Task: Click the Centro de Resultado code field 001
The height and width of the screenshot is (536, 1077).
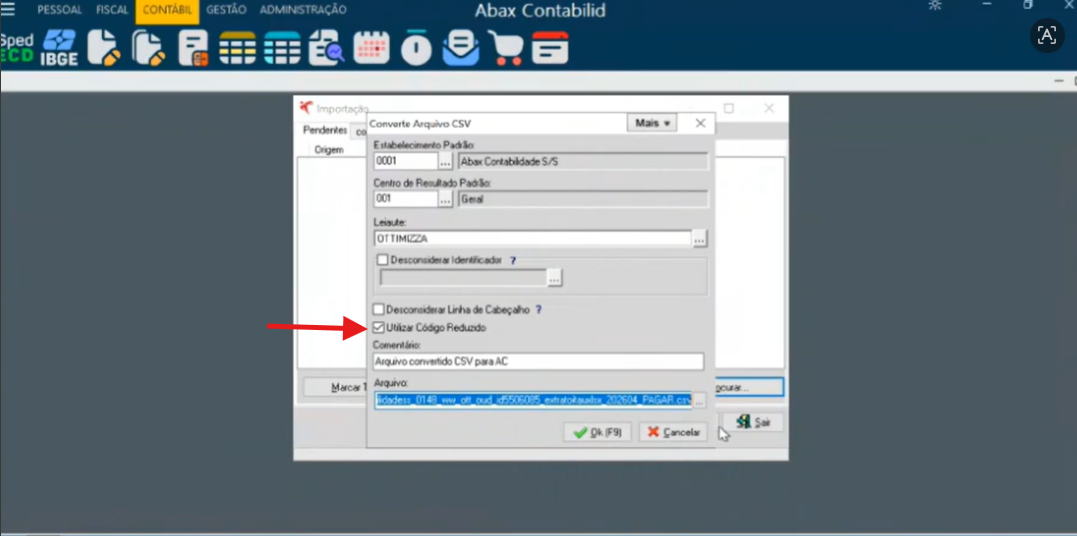Action: [406, 199]
